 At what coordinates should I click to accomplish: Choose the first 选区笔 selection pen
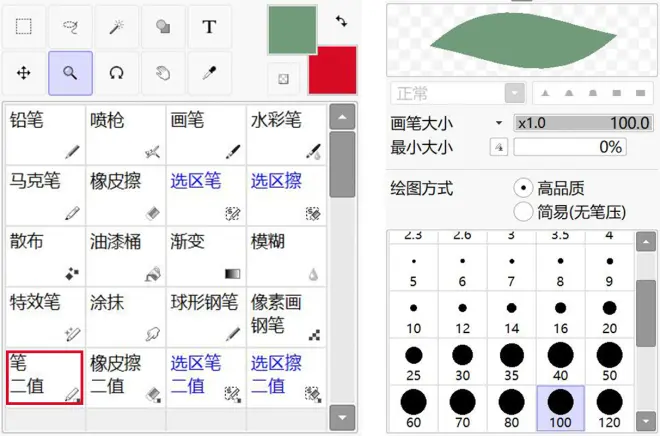point(206,195)
